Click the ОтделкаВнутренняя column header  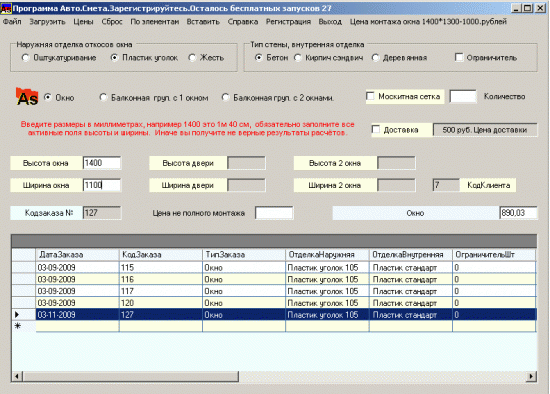coord(411,255)
